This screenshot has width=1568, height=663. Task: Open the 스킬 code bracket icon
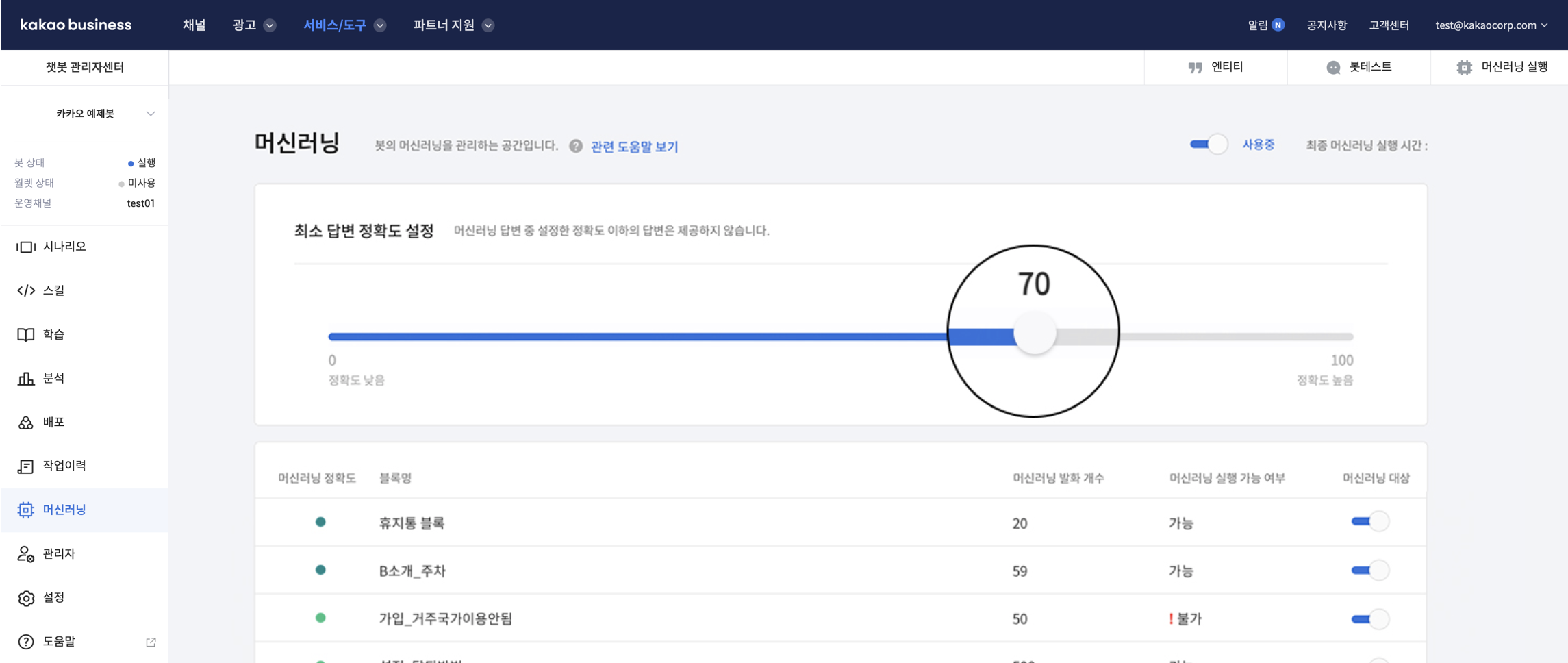point(25,290)
